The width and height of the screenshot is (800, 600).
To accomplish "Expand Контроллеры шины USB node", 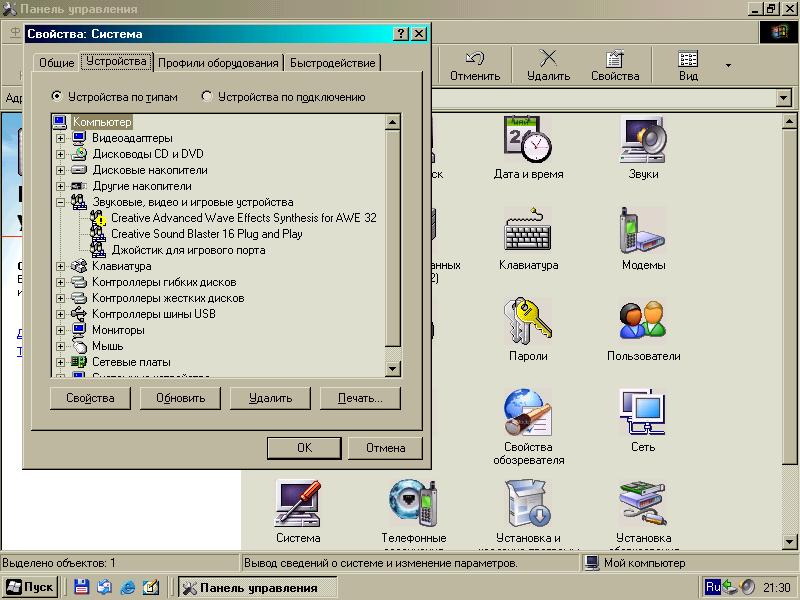I will pyautogui.click(x=60, y=314).
